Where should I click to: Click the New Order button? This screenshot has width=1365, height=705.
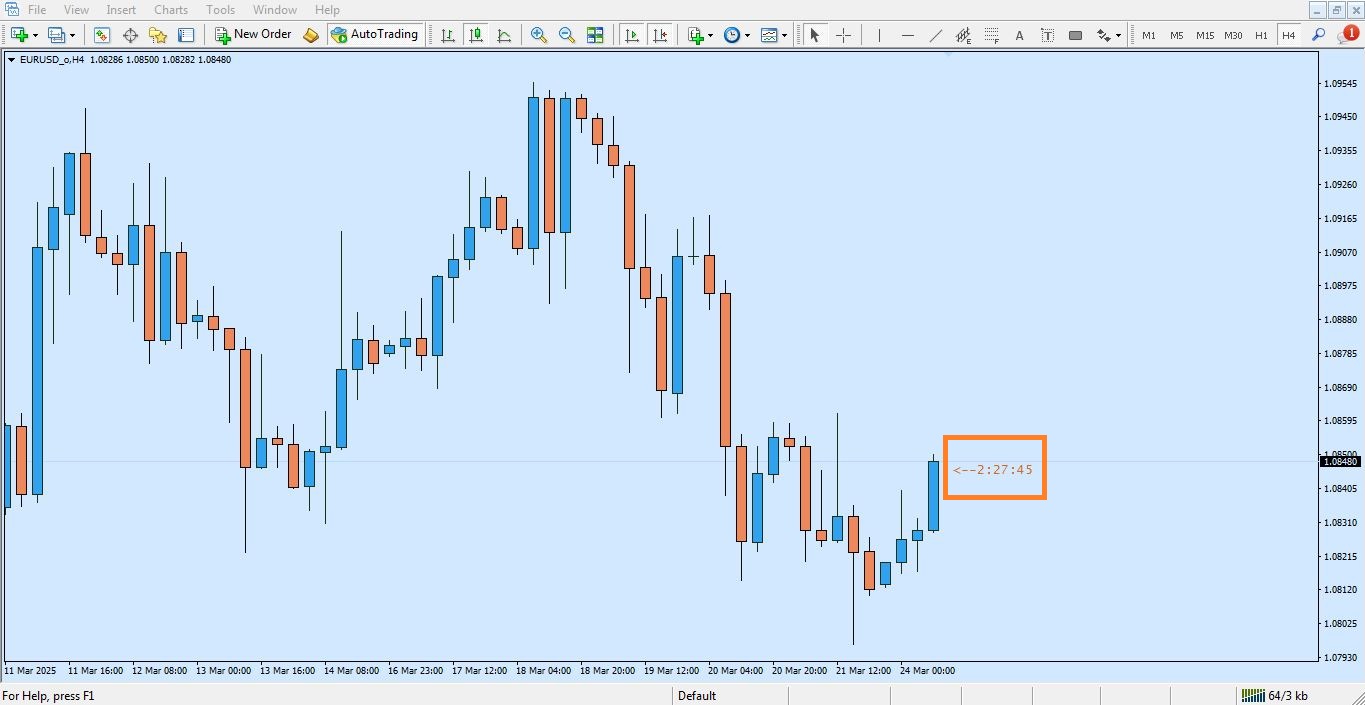(x=254, y=35)
